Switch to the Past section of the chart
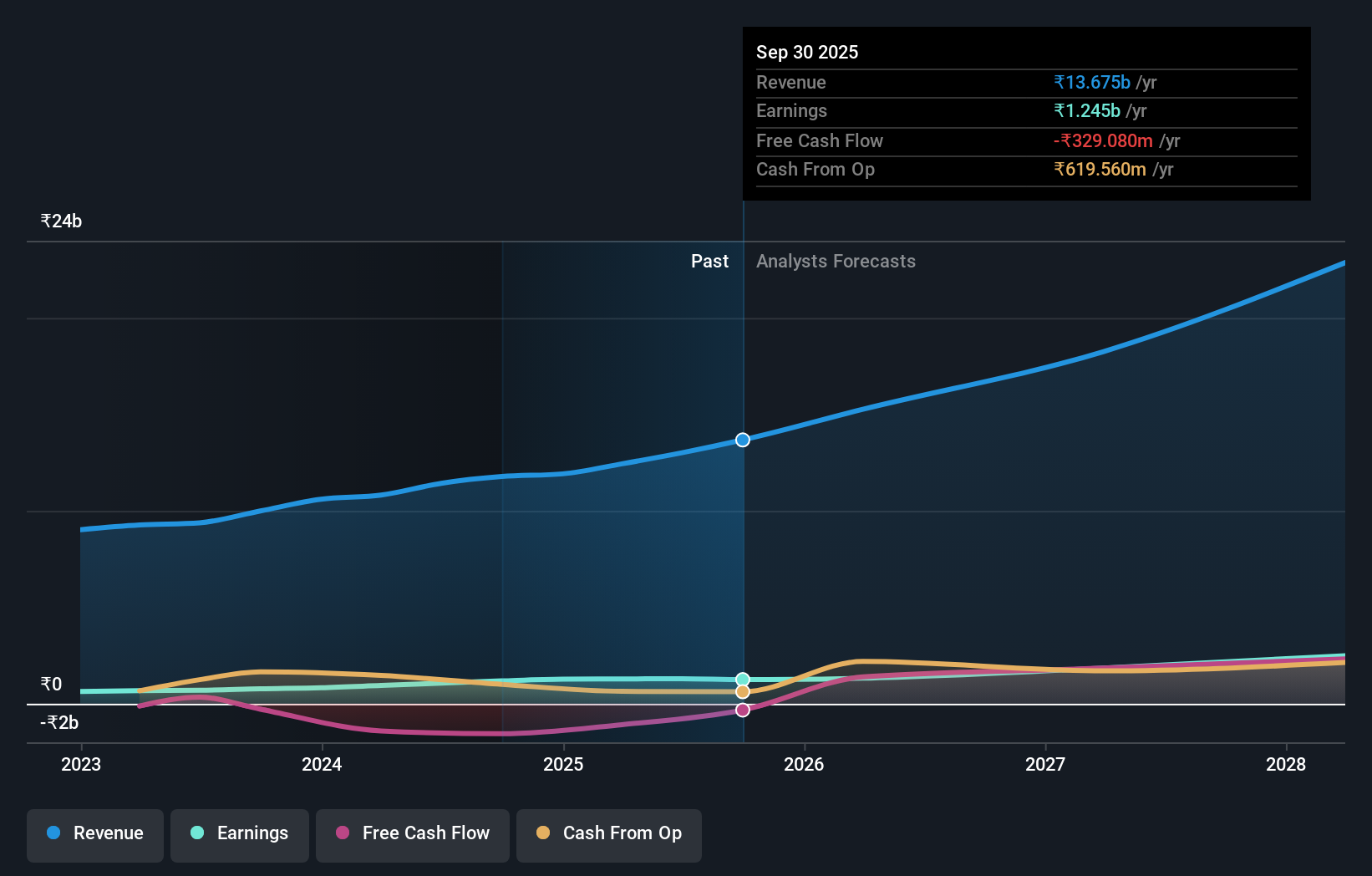The height and width of the screenshot is (876, 1372). click(x=709, y=262)
